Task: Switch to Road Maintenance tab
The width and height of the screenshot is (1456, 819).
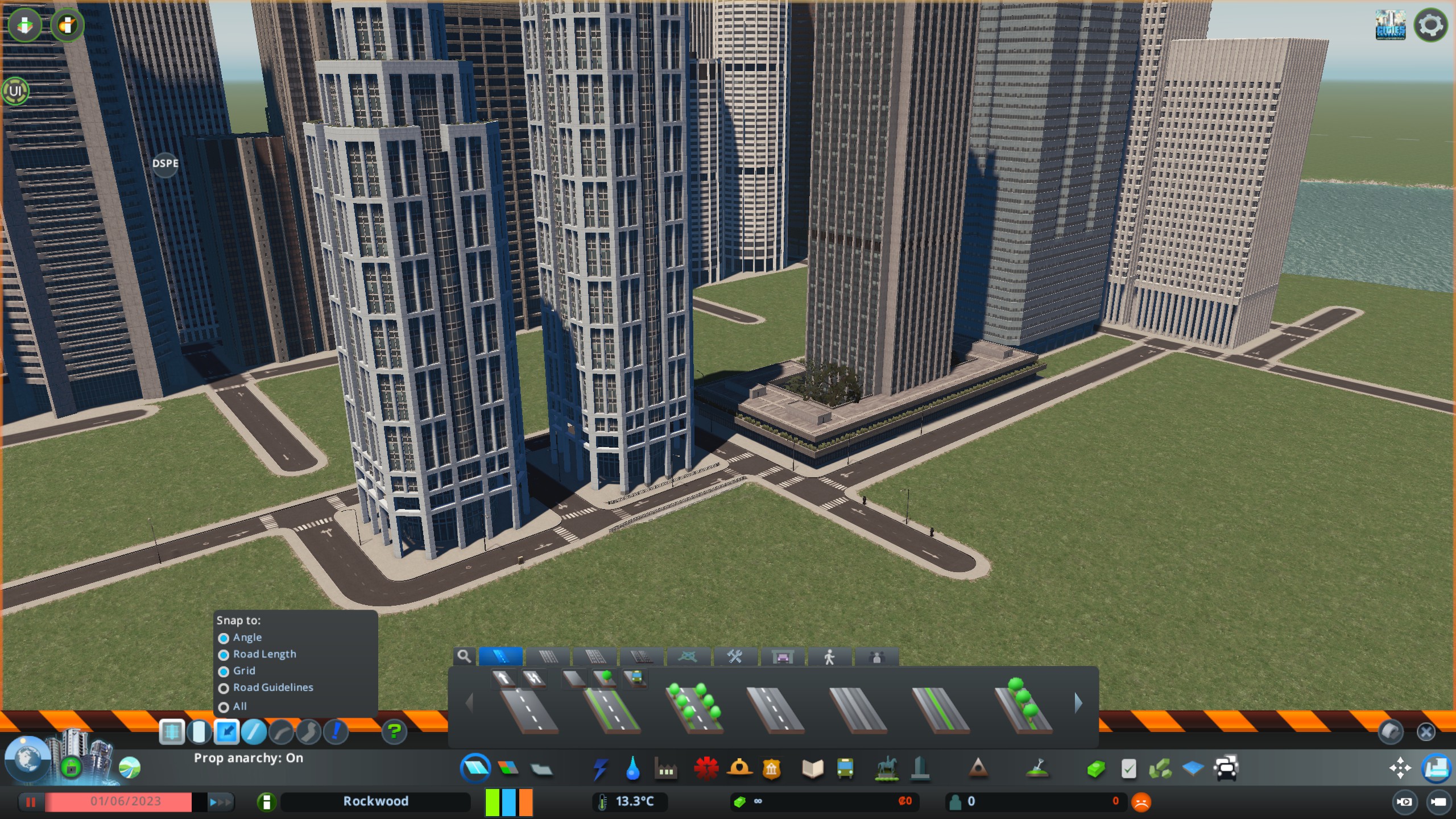Action: pyautogui.click(x=735, y=656)
